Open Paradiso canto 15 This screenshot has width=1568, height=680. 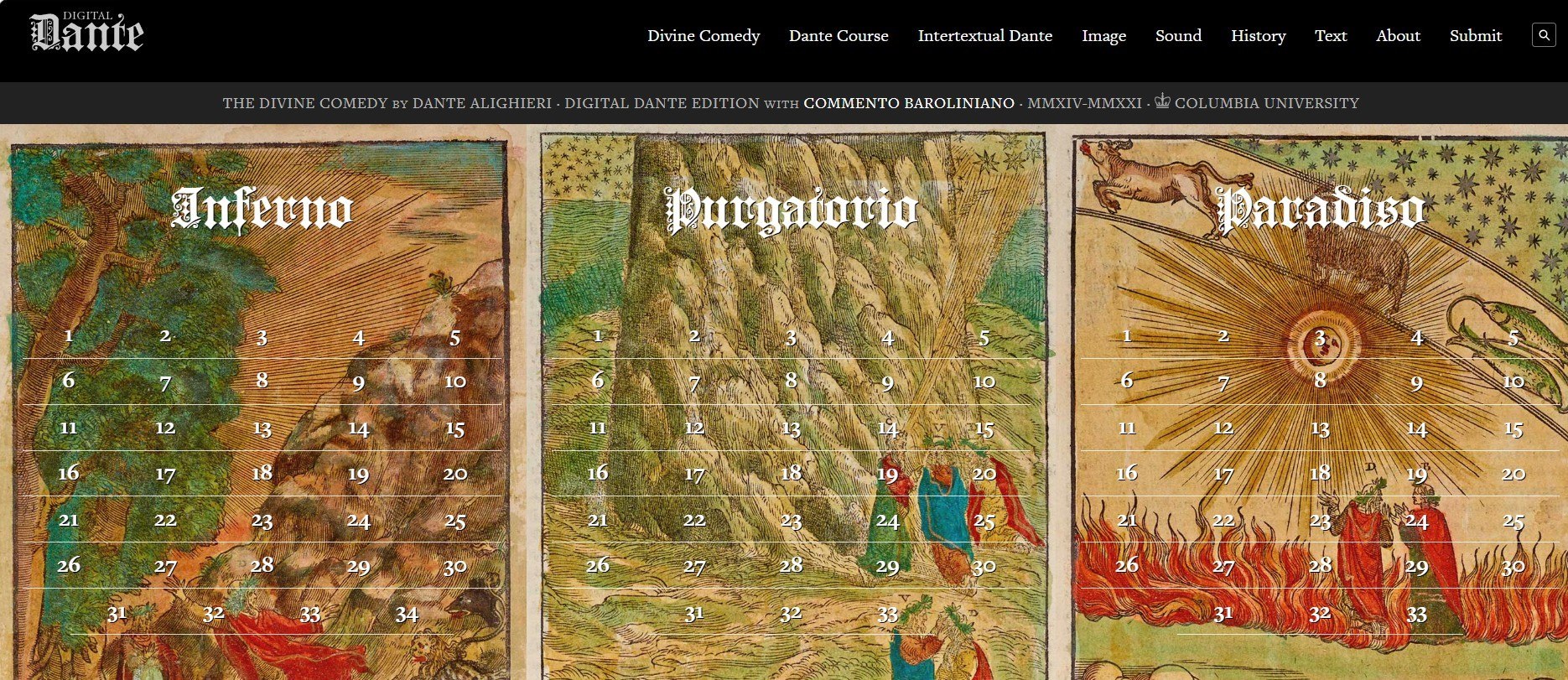click(1513, 428)
